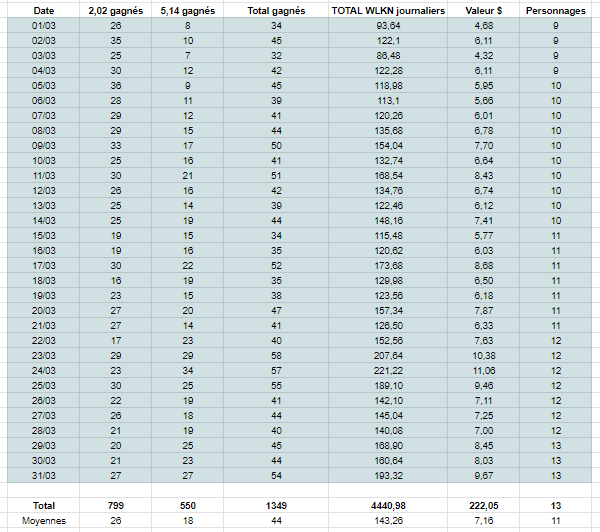The width and height of the screenshot is (600, 532).
Task: Click the average value 7,16 cell
Action: pyautogui.click(x=484, y=521)
